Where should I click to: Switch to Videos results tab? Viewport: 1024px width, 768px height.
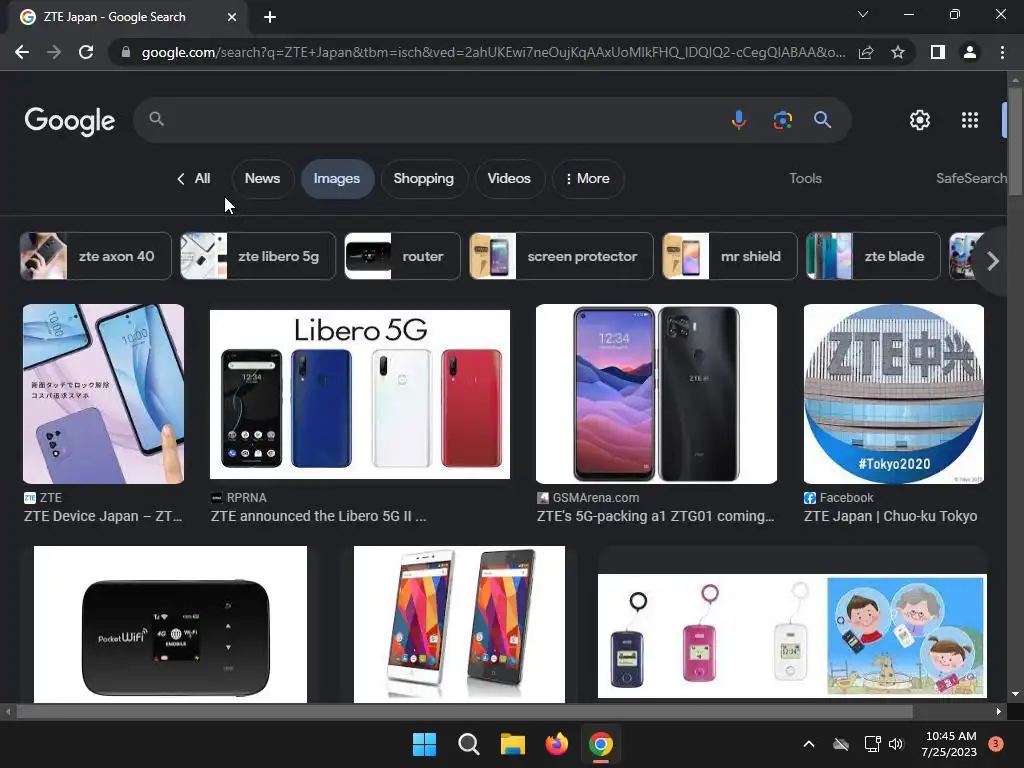pyautogui.click(x=509, y=178)
